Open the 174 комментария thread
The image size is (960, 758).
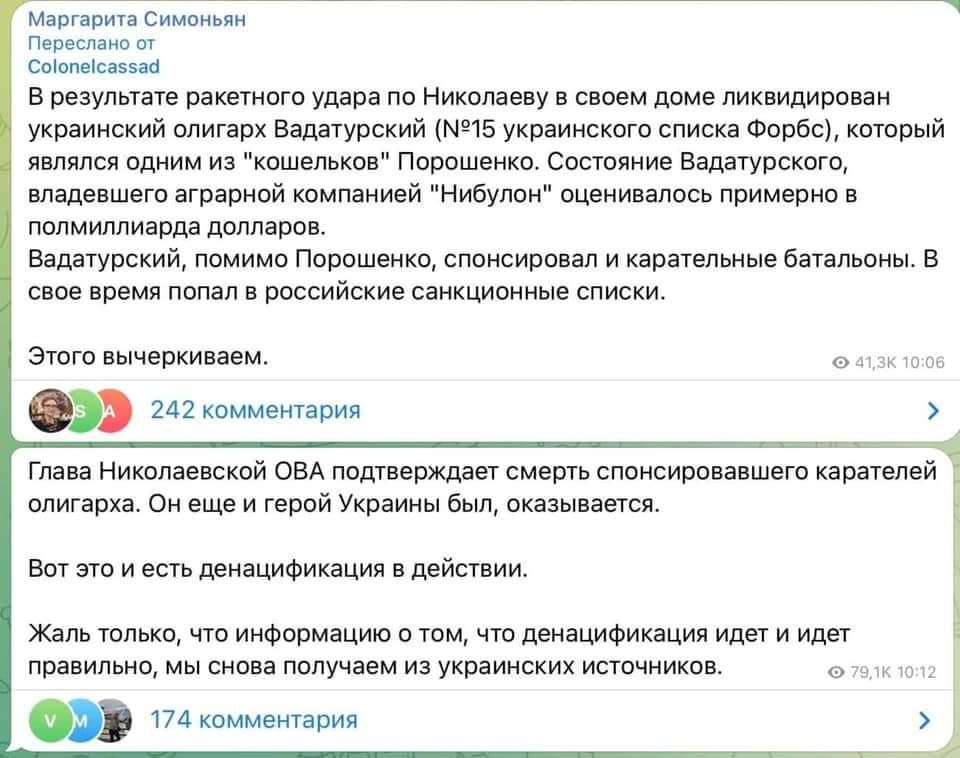(x=253, y=719)
